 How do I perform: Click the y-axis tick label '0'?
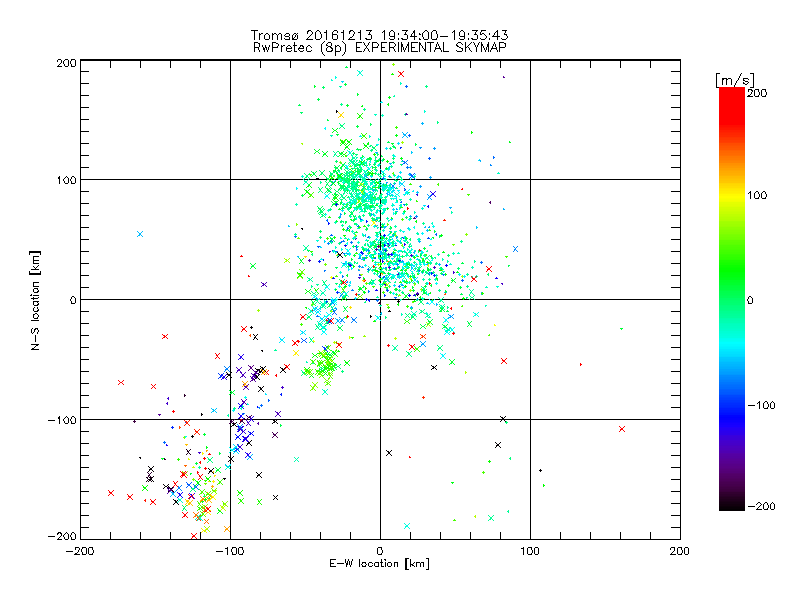click(73, 300)
